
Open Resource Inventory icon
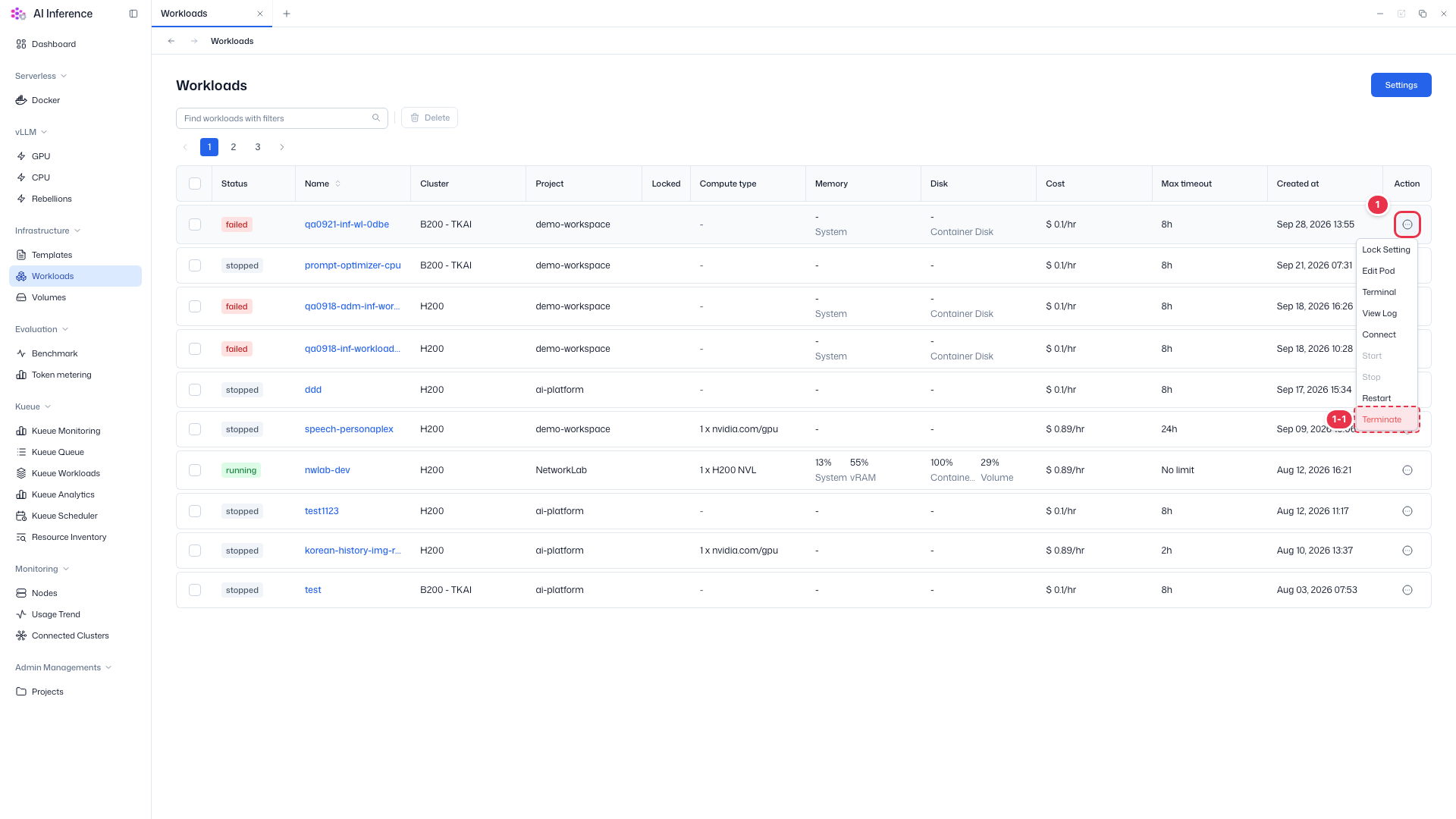21,537
